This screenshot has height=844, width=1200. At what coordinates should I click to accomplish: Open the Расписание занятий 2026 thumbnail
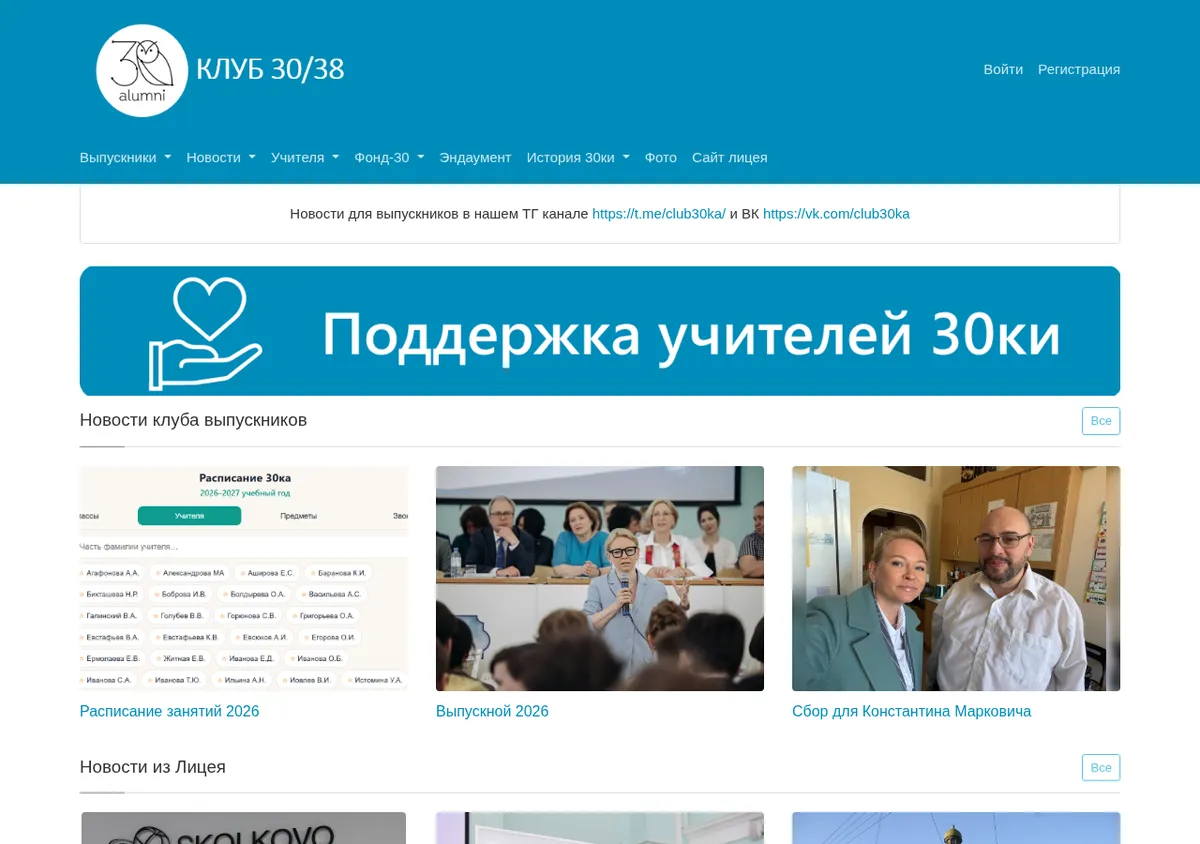click(x=244, y=578)
